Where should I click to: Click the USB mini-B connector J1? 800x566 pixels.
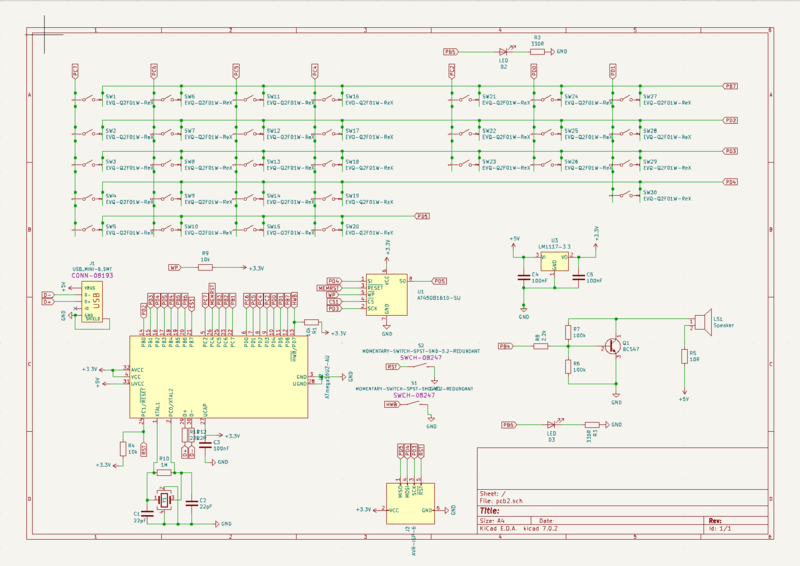tap(92, 304)
